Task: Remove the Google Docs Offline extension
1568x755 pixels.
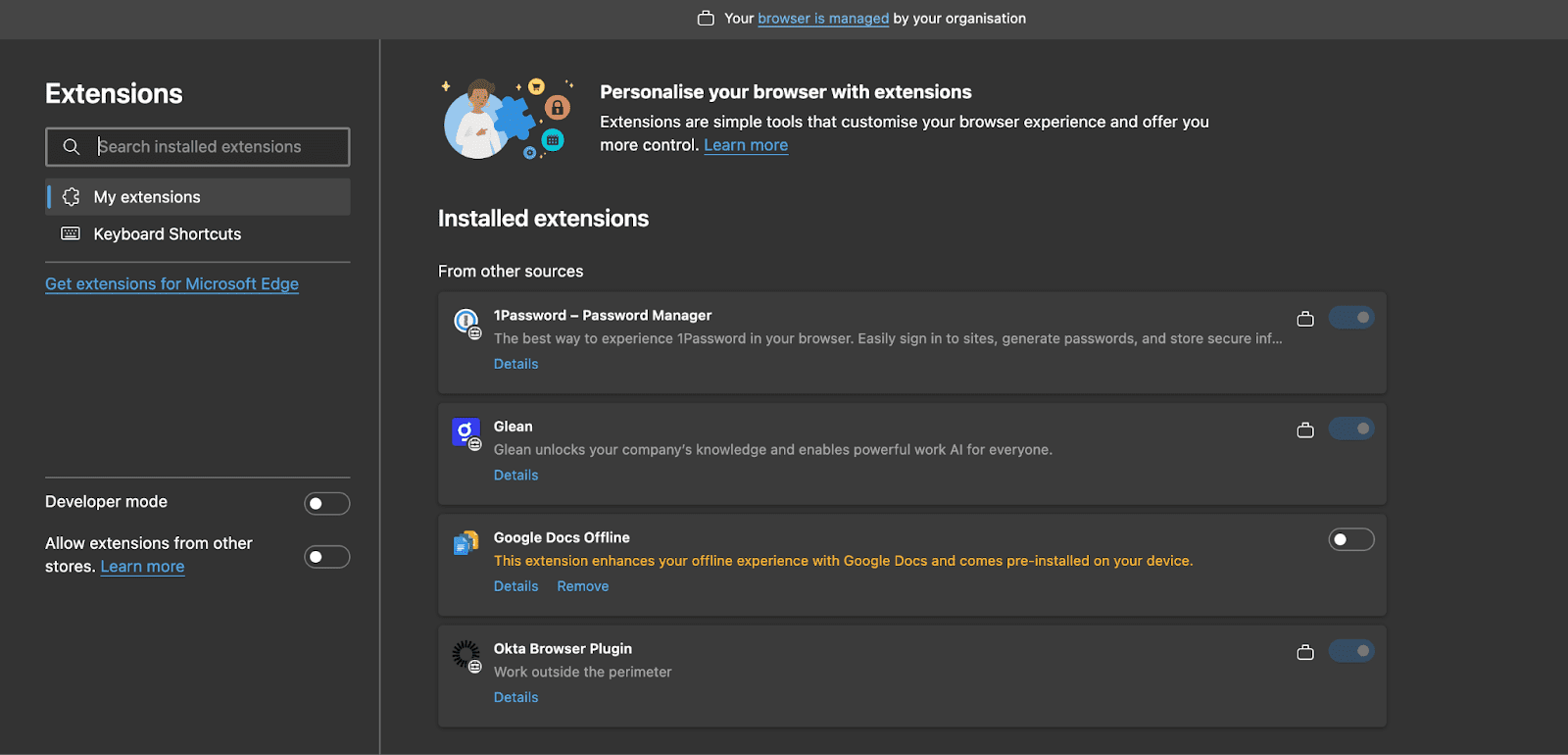Action: point(582,586)
